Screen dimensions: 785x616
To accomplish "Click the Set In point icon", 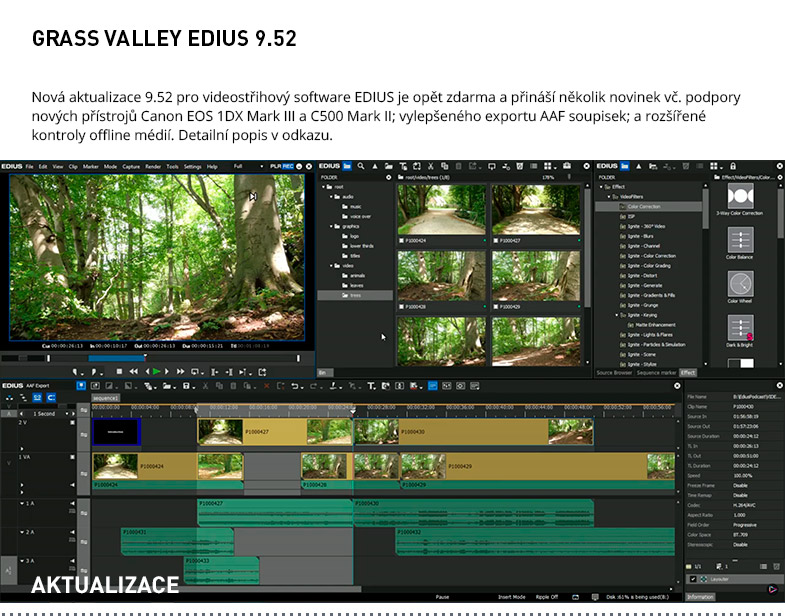I will tap(76, 372).
